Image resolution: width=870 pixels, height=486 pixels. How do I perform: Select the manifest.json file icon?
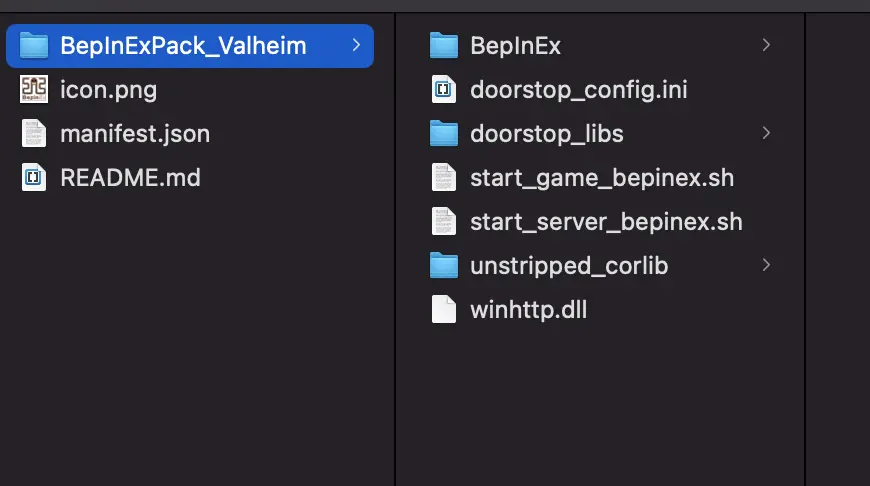[34, 133]
